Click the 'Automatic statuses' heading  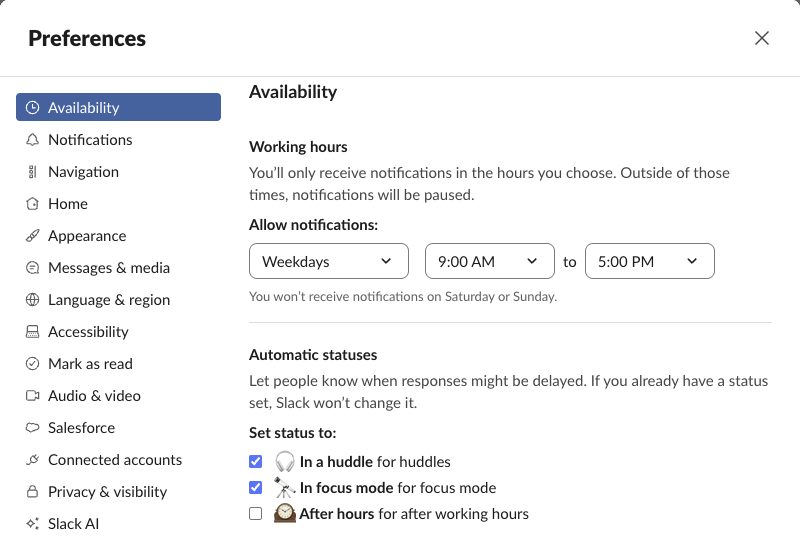[313, 355]
